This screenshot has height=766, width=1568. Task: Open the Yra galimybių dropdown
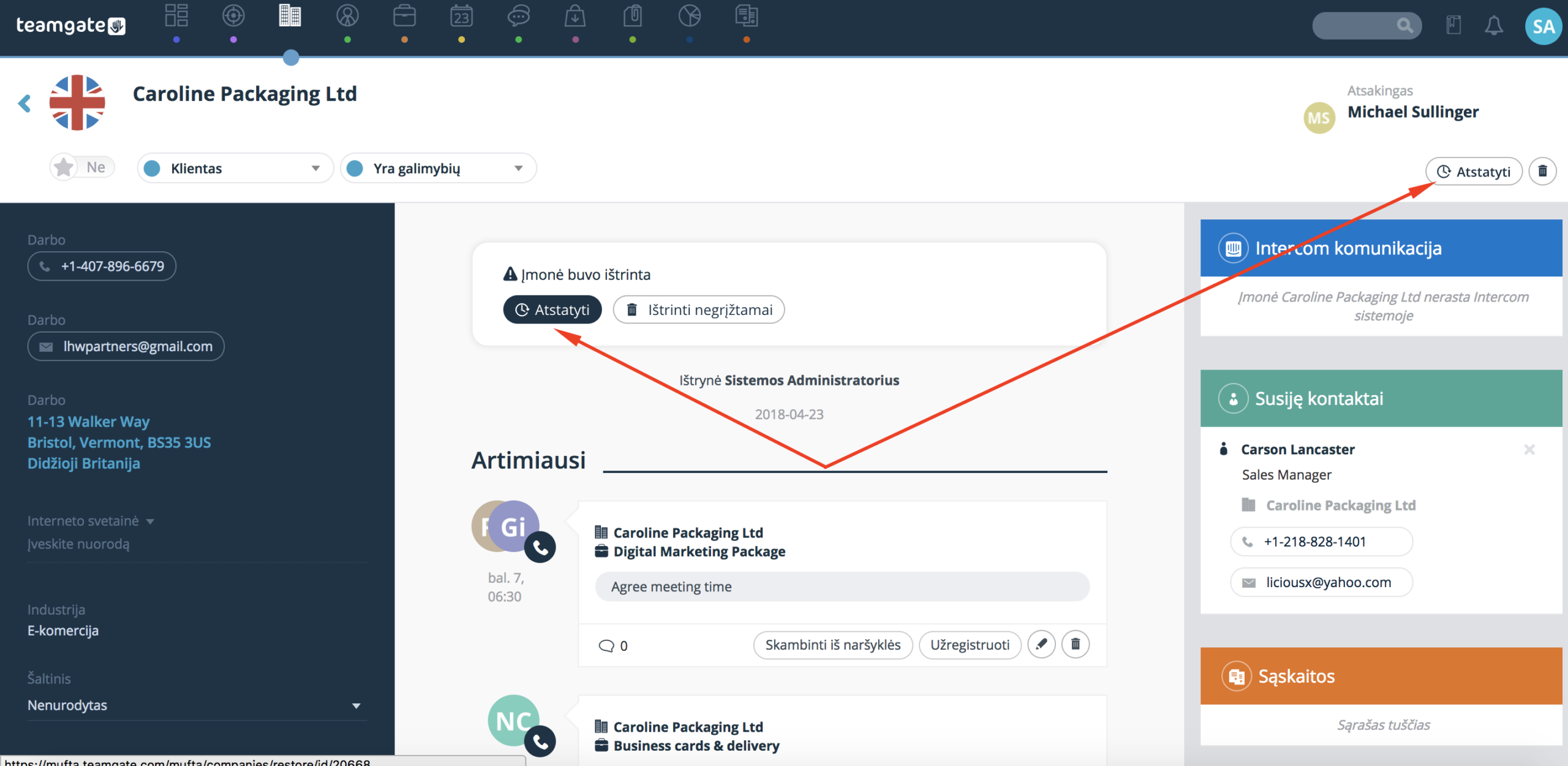tap(438, 169)
